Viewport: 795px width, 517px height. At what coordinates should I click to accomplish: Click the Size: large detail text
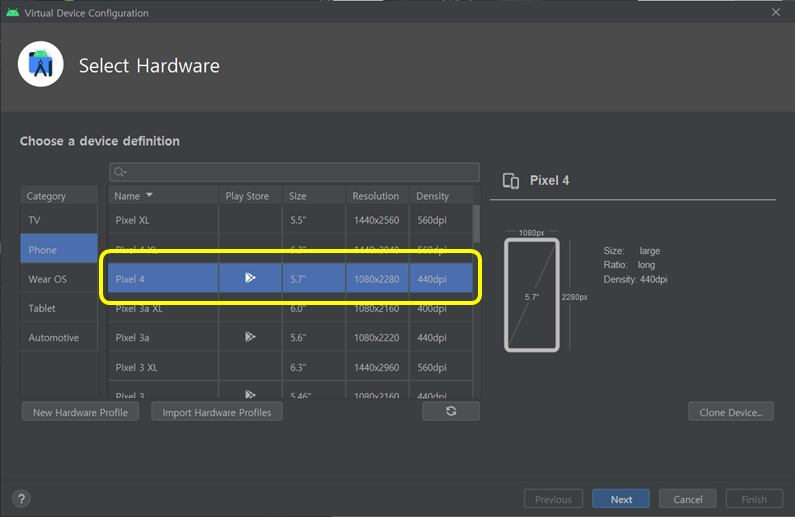click(632, 250)
